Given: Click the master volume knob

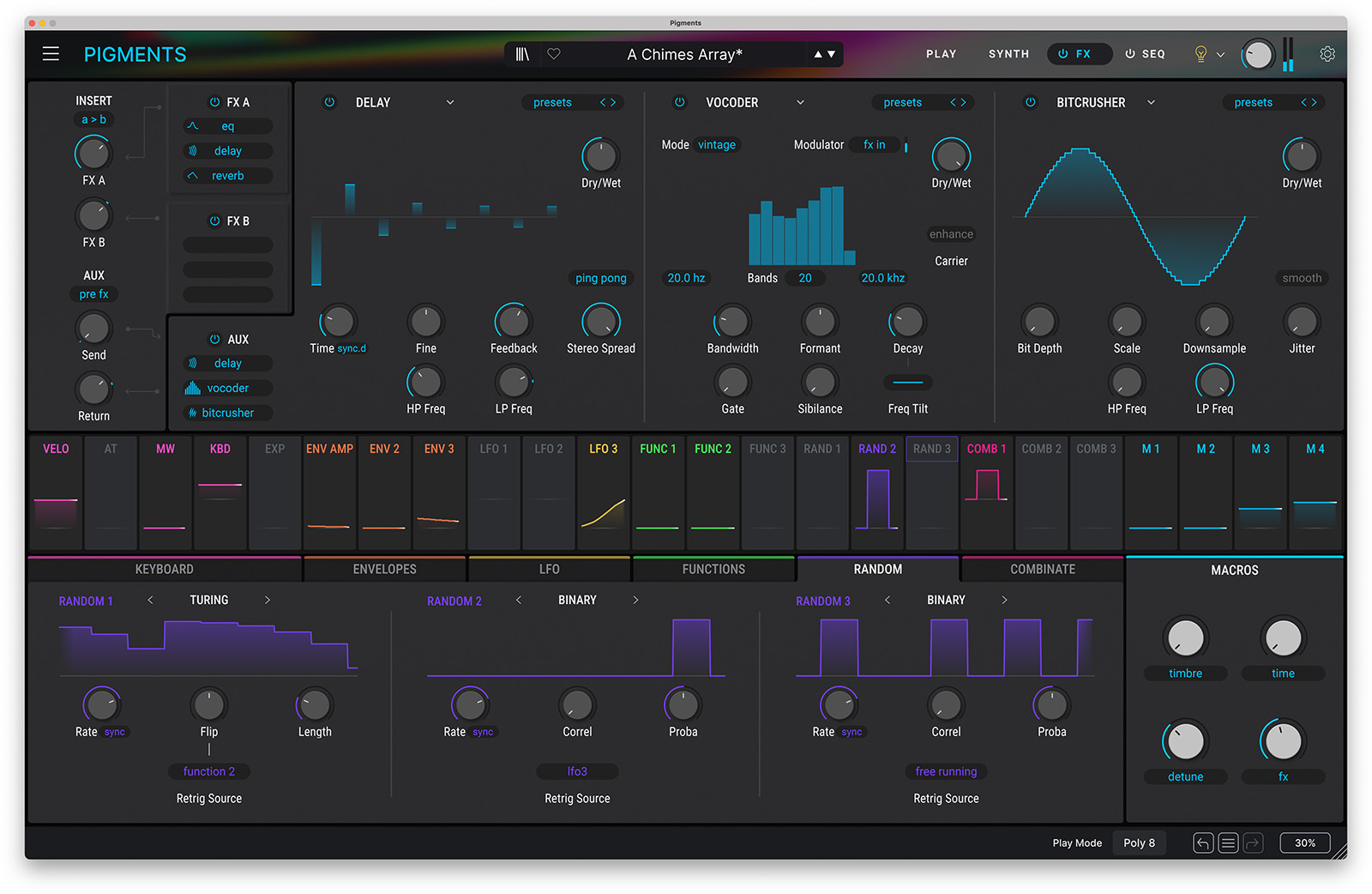Looking at the screenshot, I should (x=1258, y=55).
